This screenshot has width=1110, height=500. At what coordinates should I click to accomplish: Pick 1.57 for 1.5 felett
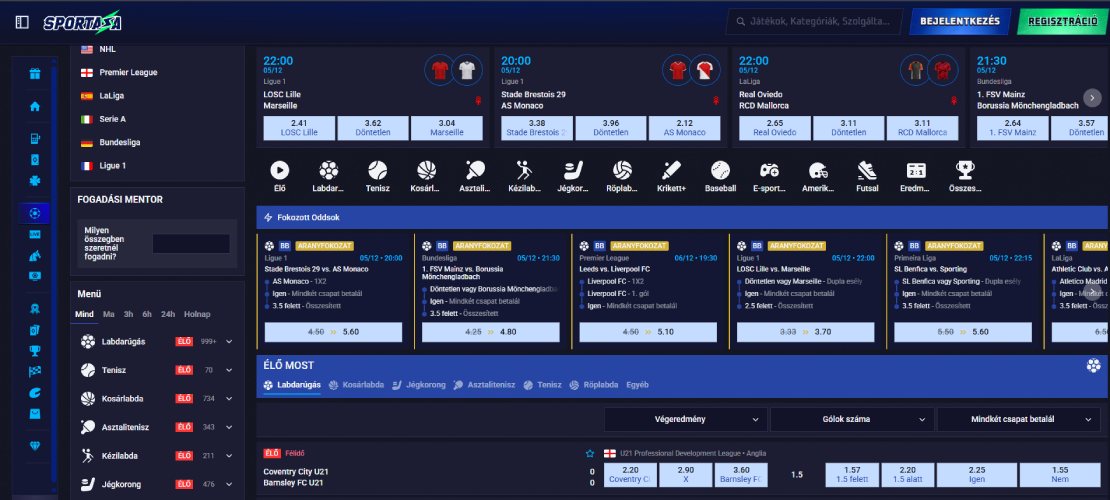[852, 475]
